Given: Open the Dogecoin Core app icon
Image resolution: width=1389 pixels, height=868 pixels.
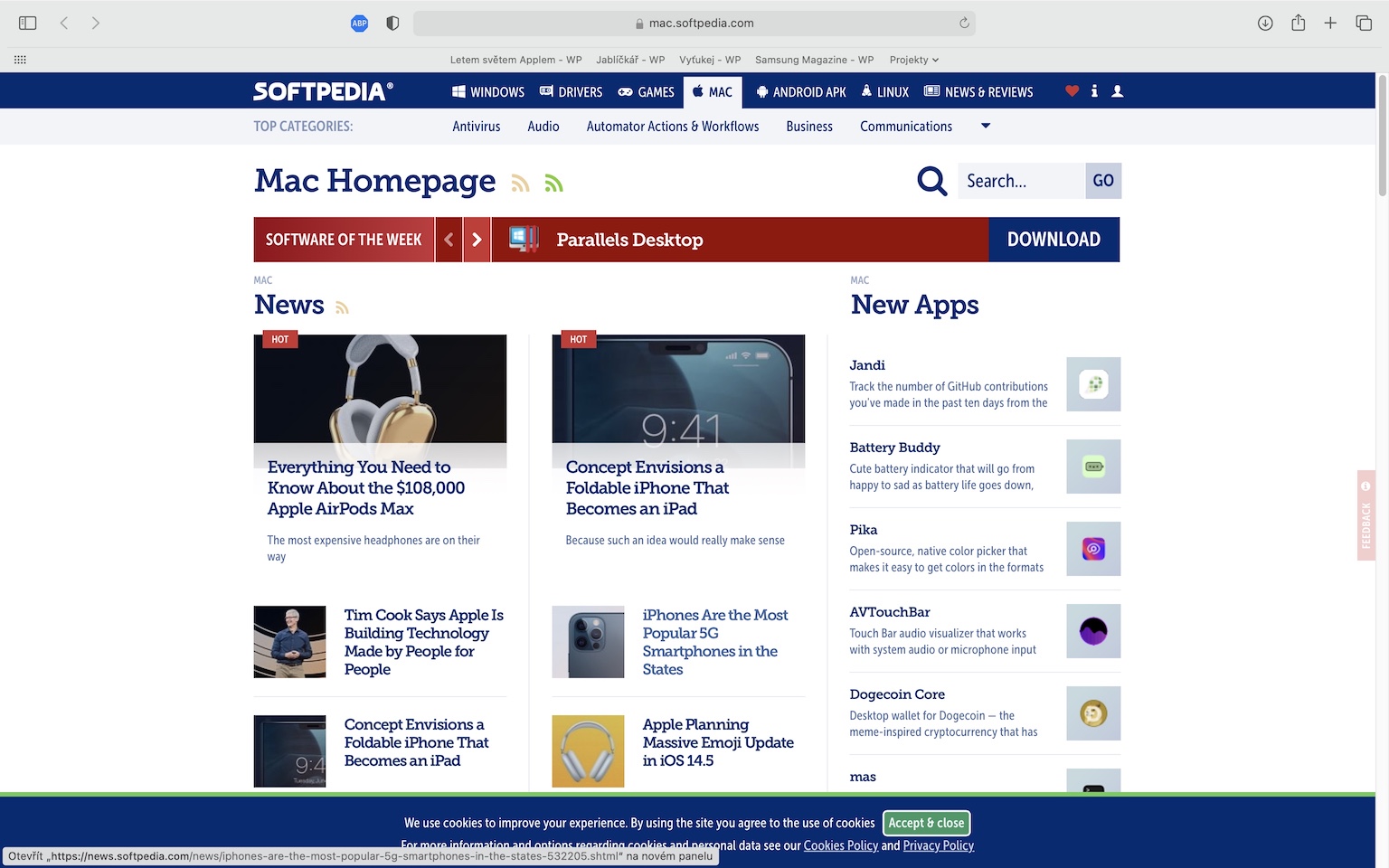Looking at the screenshot, I should 1093,713.
